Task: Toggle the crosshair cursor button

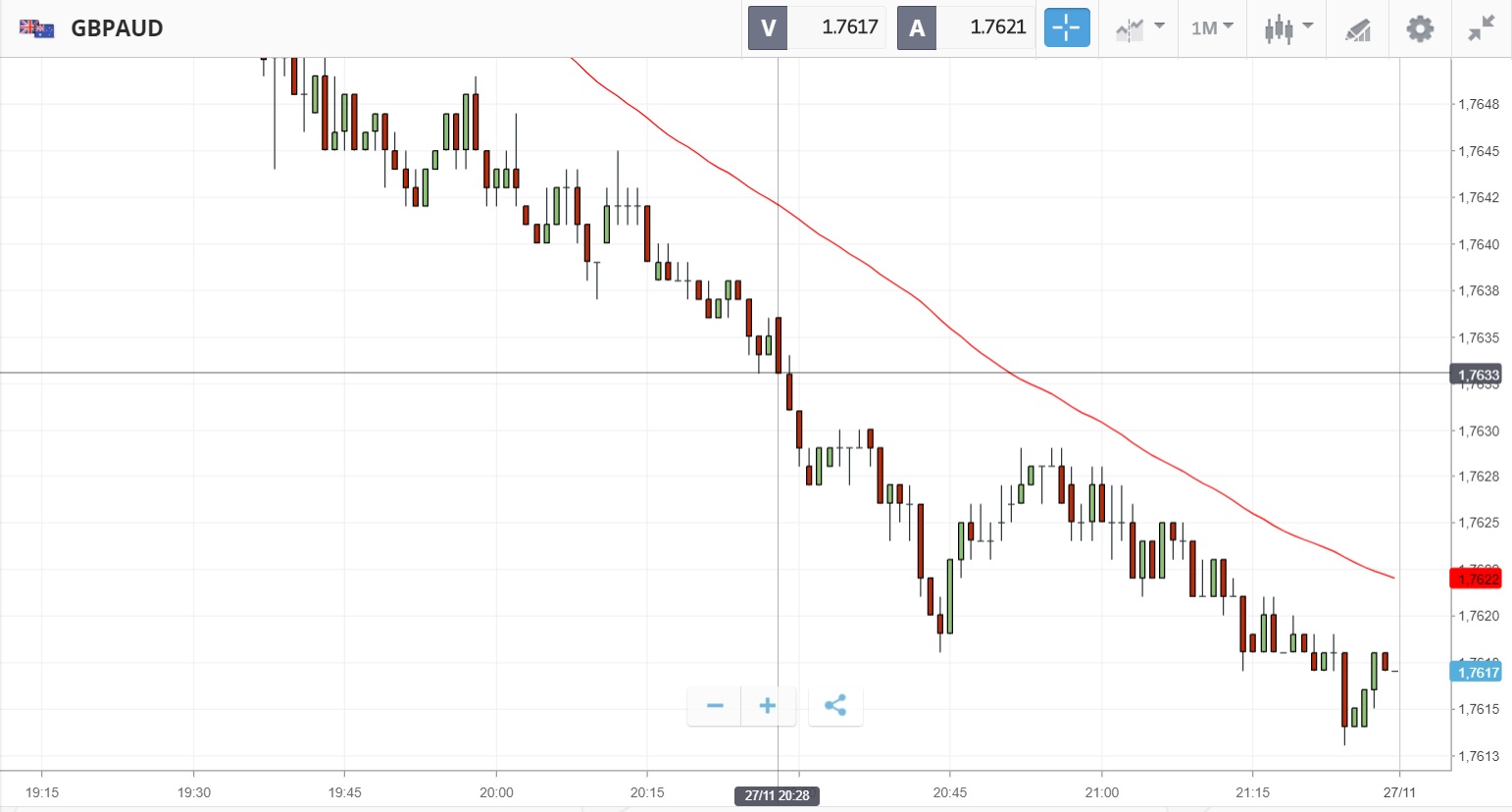Action: click(x=1066, y=27)
